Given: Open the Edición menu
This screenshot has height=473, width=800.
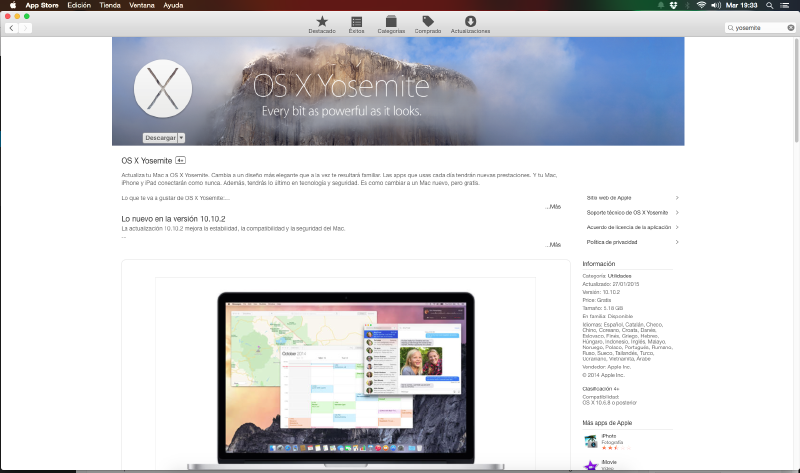Looking at the screenshot, I should pos(79,5).
